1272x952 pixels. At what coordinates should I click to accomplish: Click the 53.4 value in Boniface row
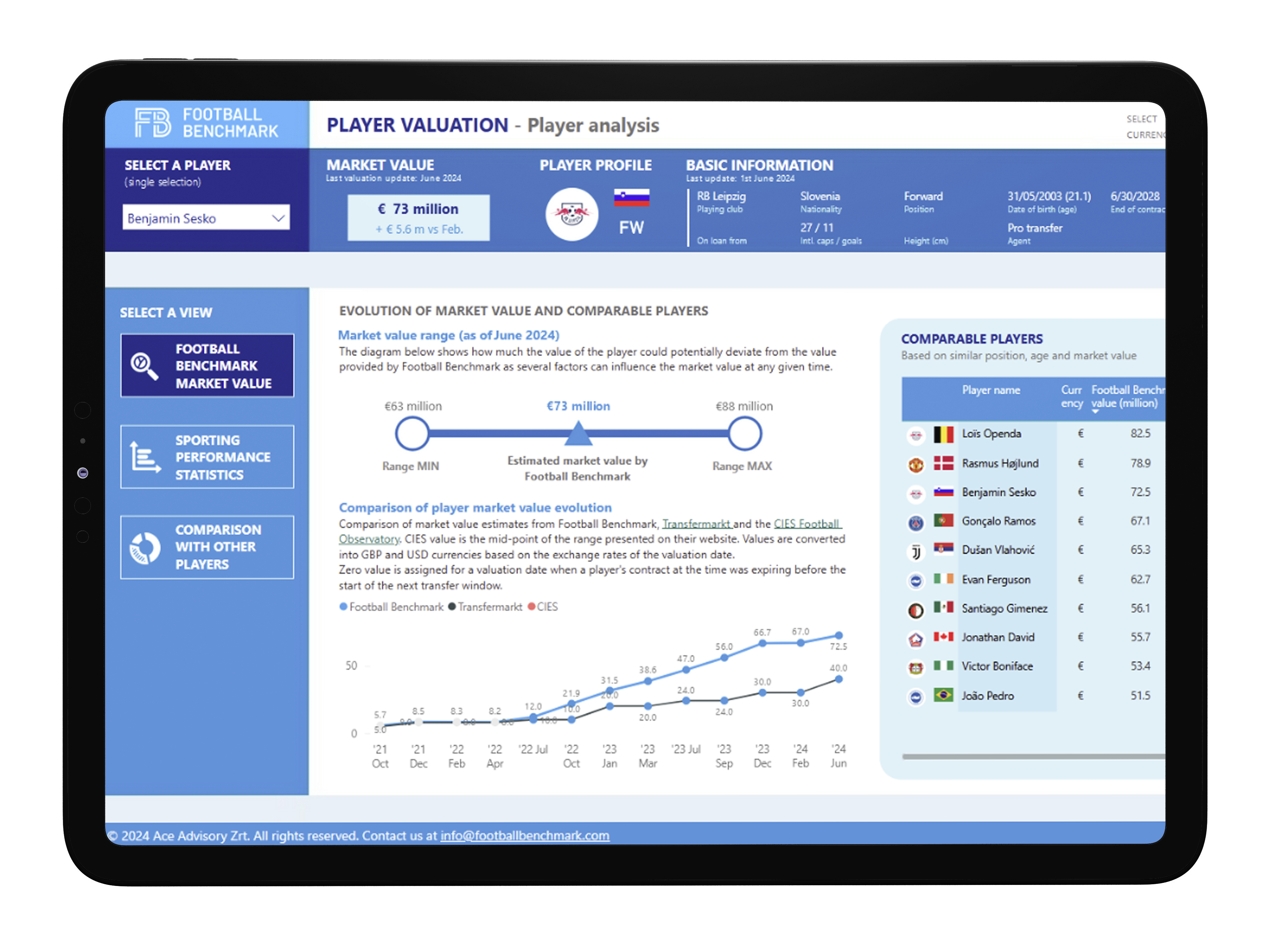point(1140,666)
